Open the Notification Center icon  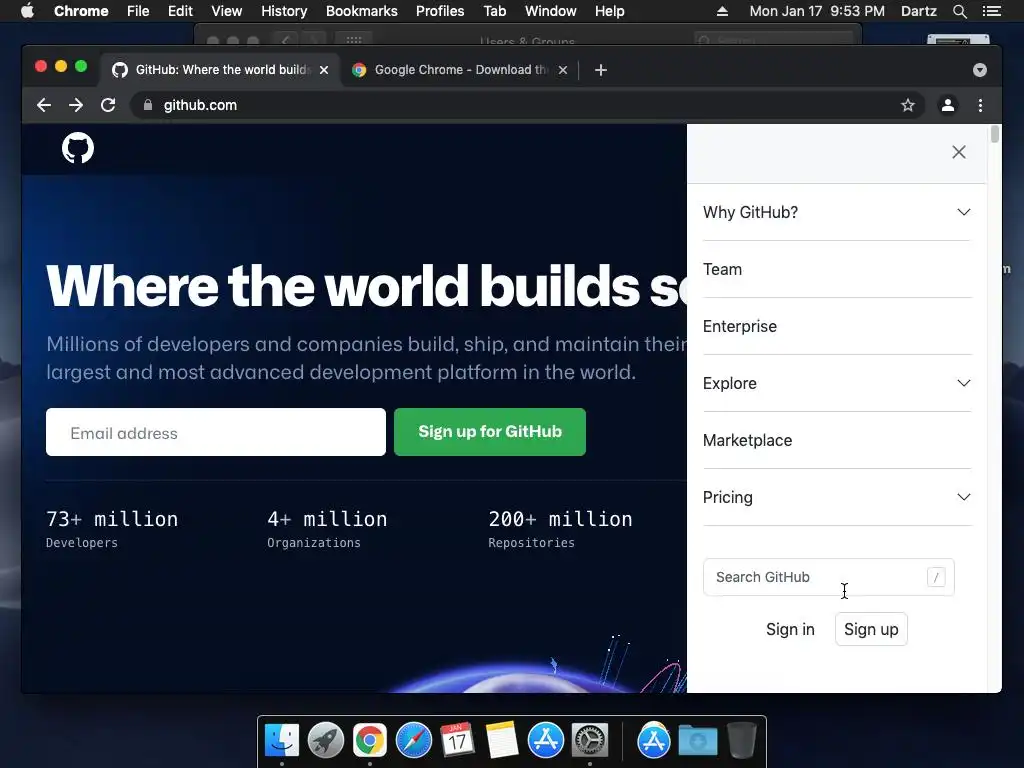coord(991,11)
